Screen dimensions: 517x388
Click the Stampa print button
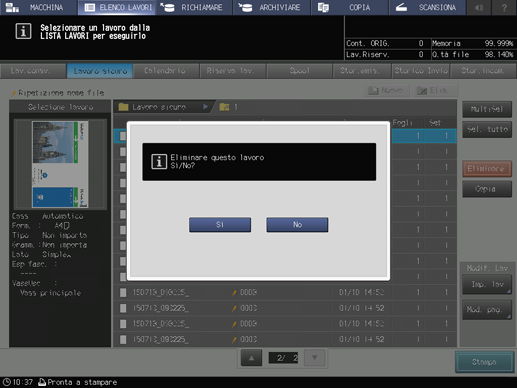pyautogui.click(x=484, y=362)
